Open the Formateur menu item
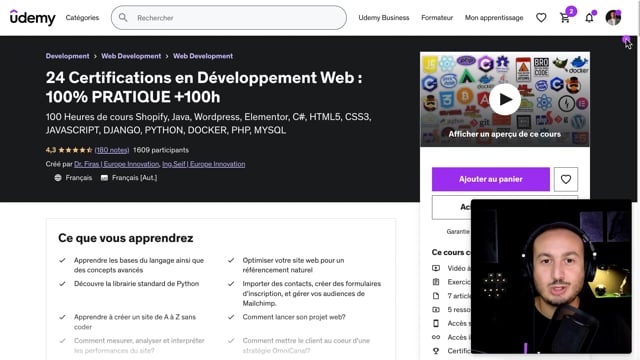The height and width of the screenshot is (360, 640). (437, 18)
